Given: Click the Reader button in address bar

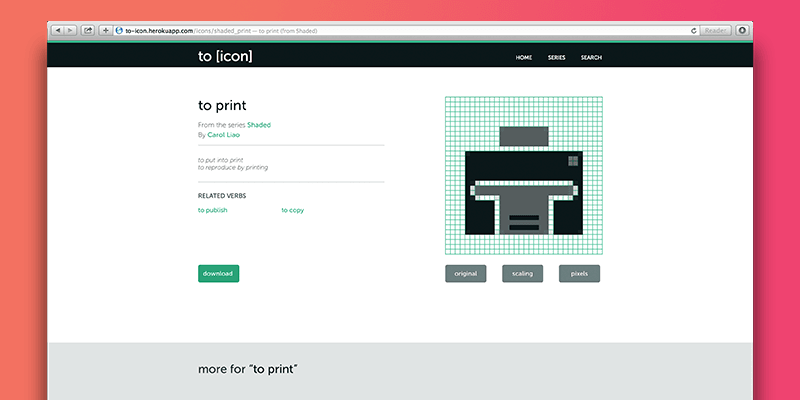Looking at the screenshot, I should click(x=715, y=31).
